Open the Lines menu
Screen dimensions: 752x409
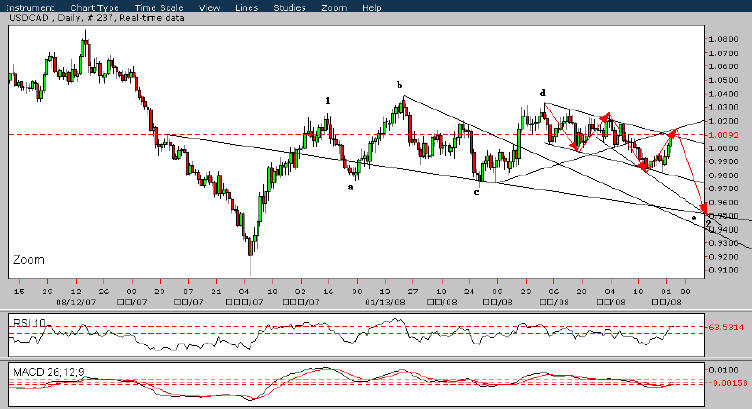pos(247,8)
